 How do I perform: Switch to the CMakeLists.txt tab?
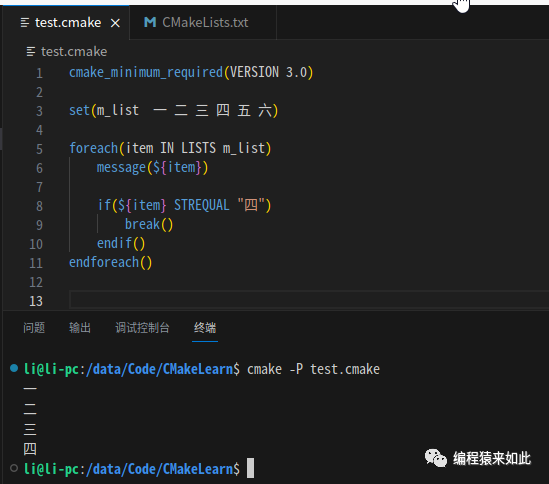click(203, 22)
